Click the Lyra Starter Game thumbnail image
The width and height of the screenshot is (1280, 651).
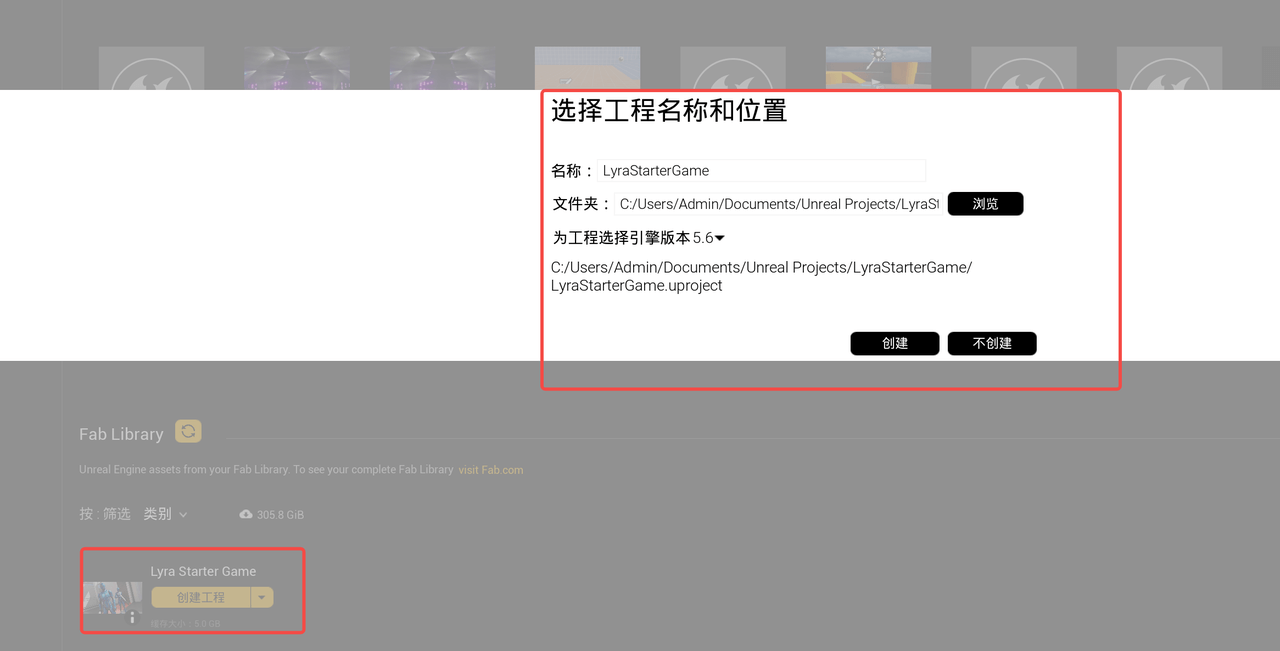pos(112,598)
